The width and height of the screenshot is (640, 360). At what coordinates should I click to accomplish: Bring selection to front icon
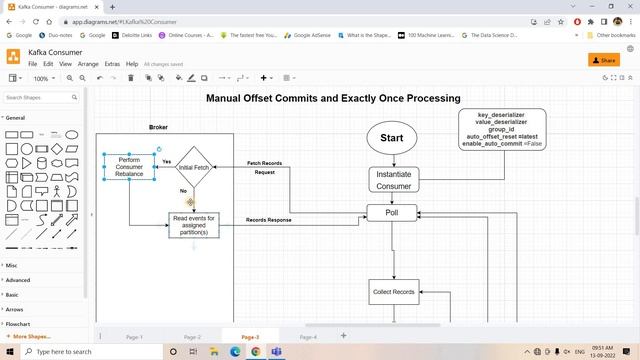tap(148, 78)
